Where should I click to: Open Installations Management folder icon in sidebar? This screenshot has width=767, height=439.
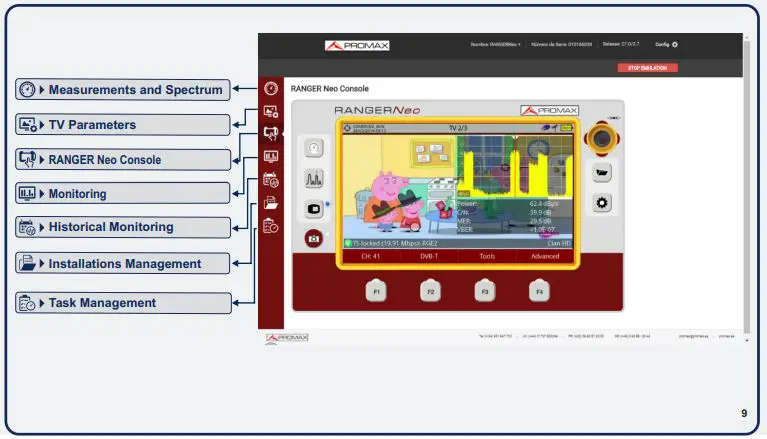271,202
